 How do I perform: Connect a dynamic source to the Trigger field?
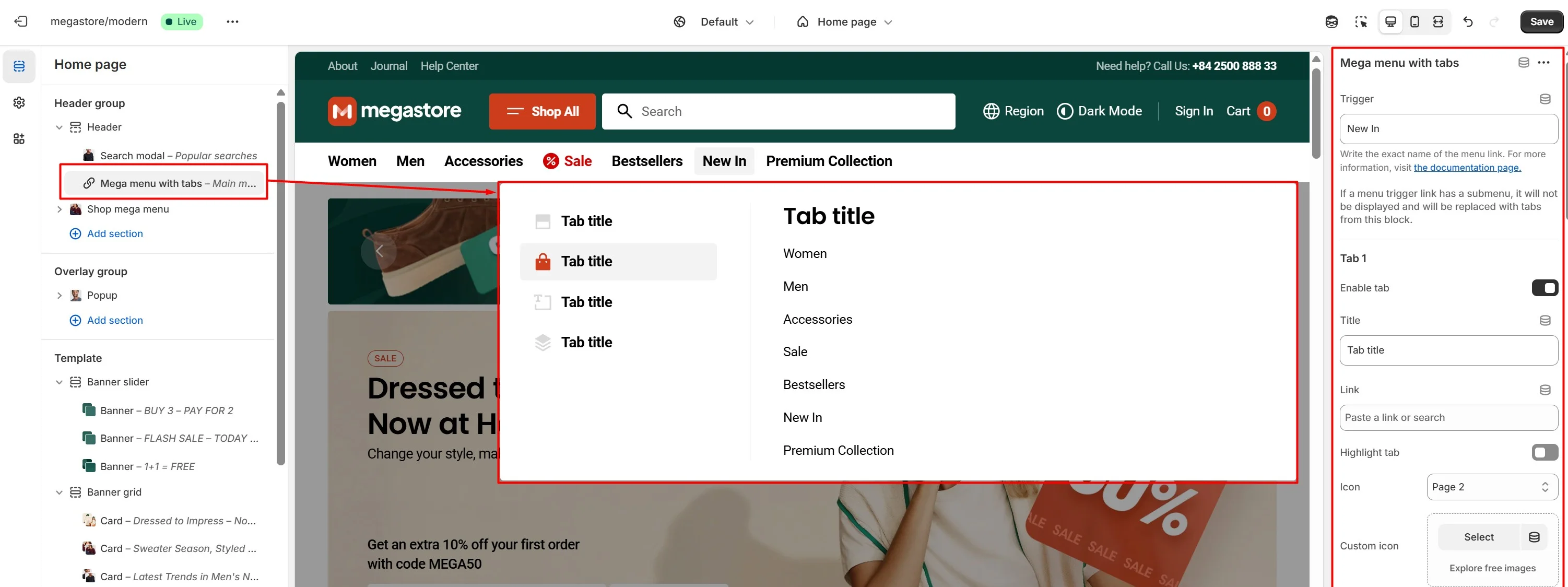click(1545, 99)
